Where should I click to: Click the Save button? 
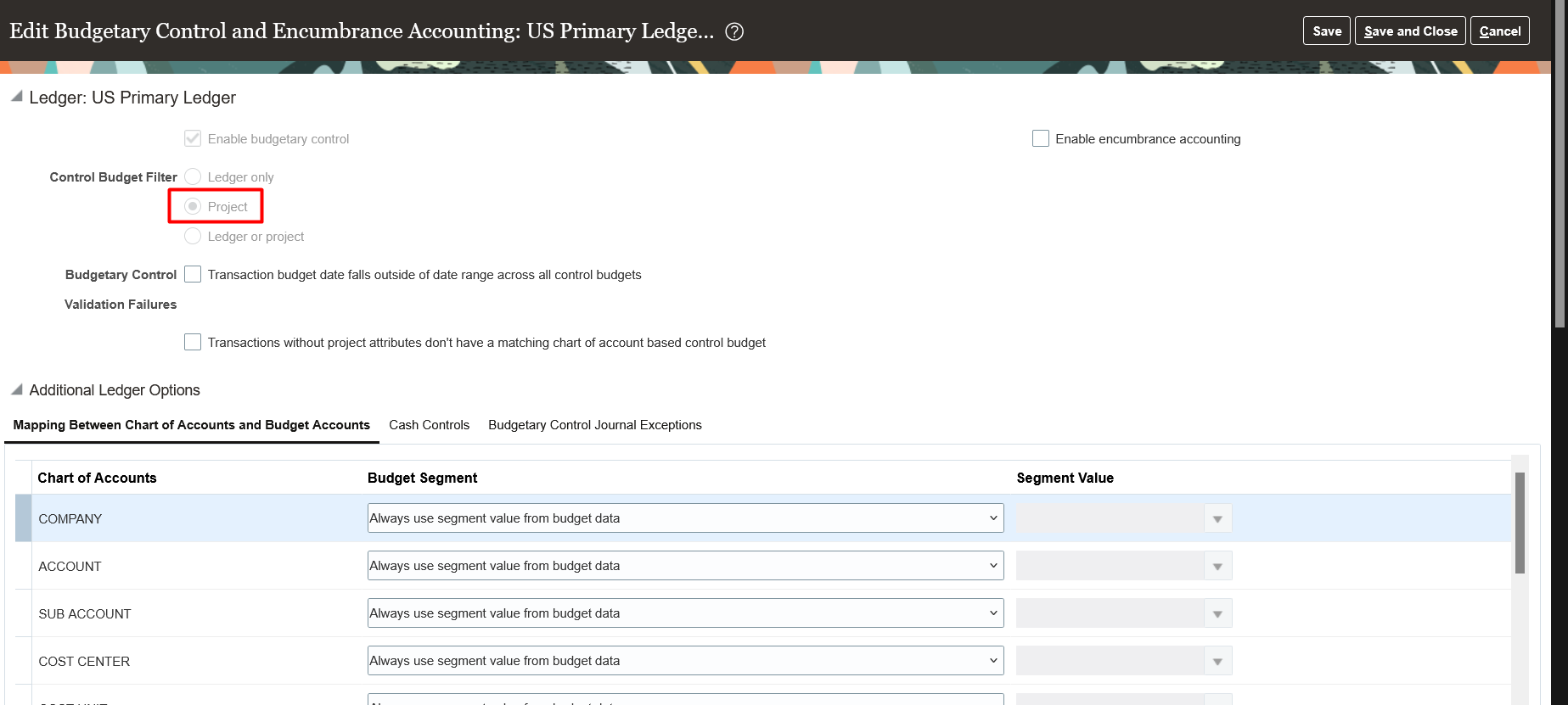pos(1327,31)
